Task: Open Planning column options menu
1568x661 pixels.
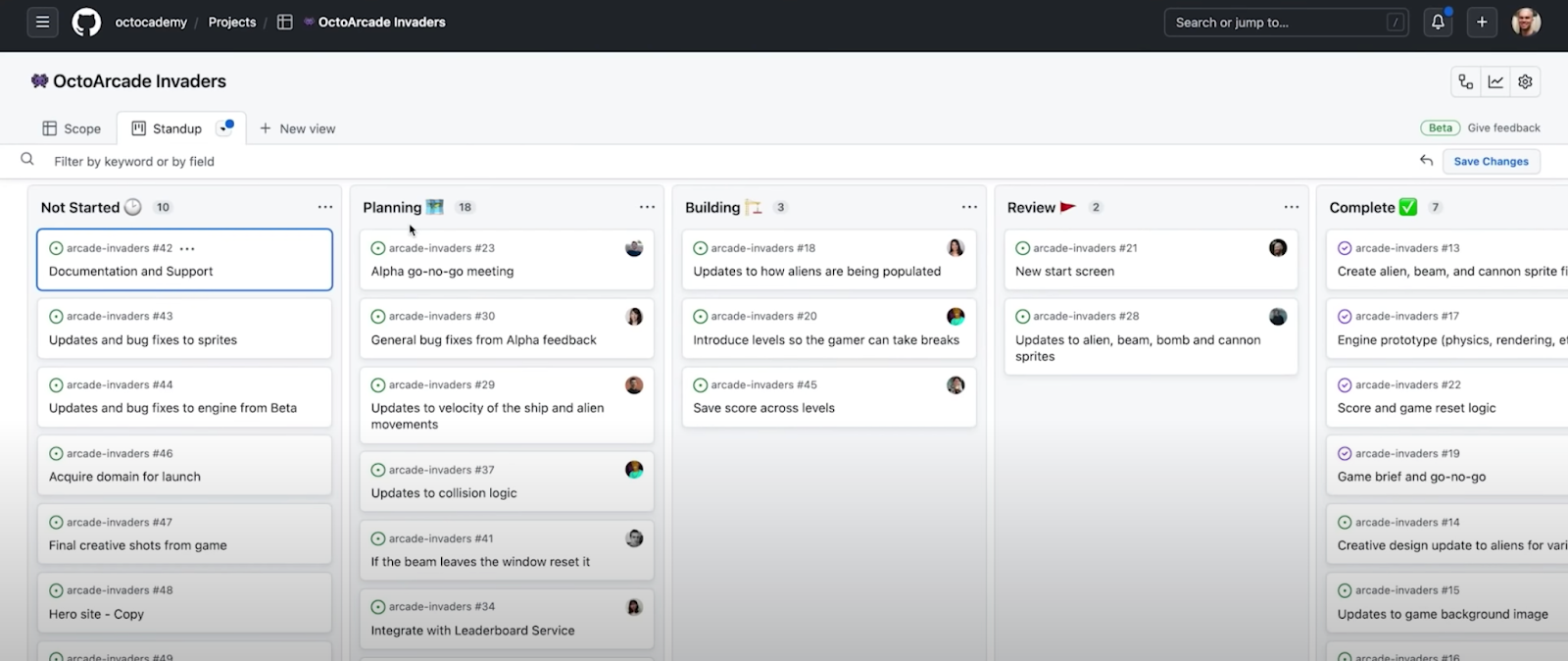Action: tap(647, 207)
